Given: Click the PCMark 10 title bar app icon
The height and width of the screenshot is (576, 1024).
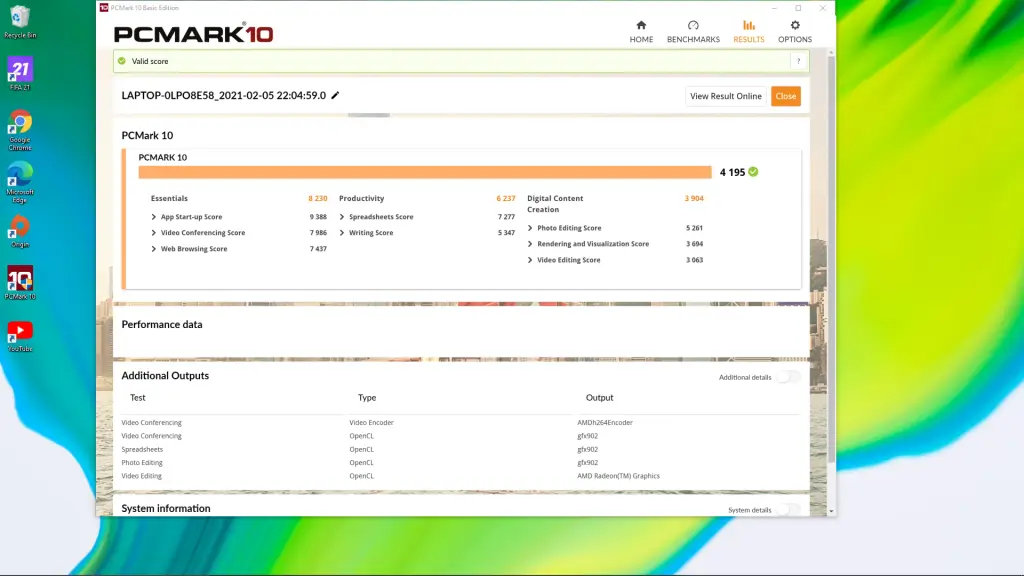Looking at the screenshot, I should click(104, 8).
